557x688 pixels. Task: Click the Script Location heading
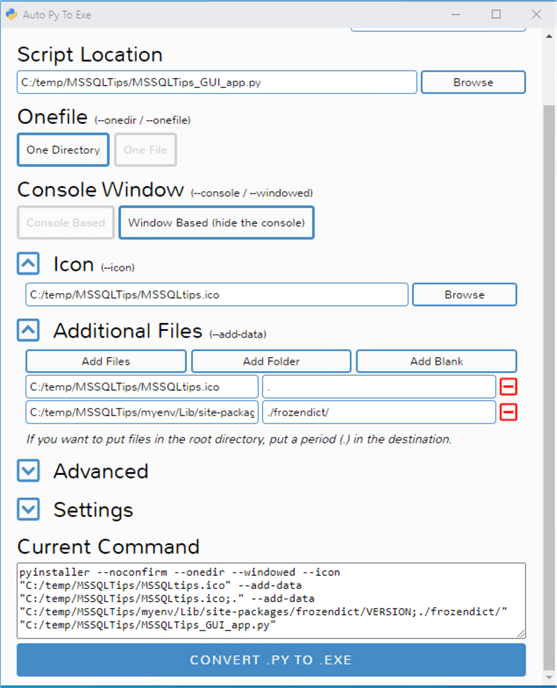pos(90,55)
